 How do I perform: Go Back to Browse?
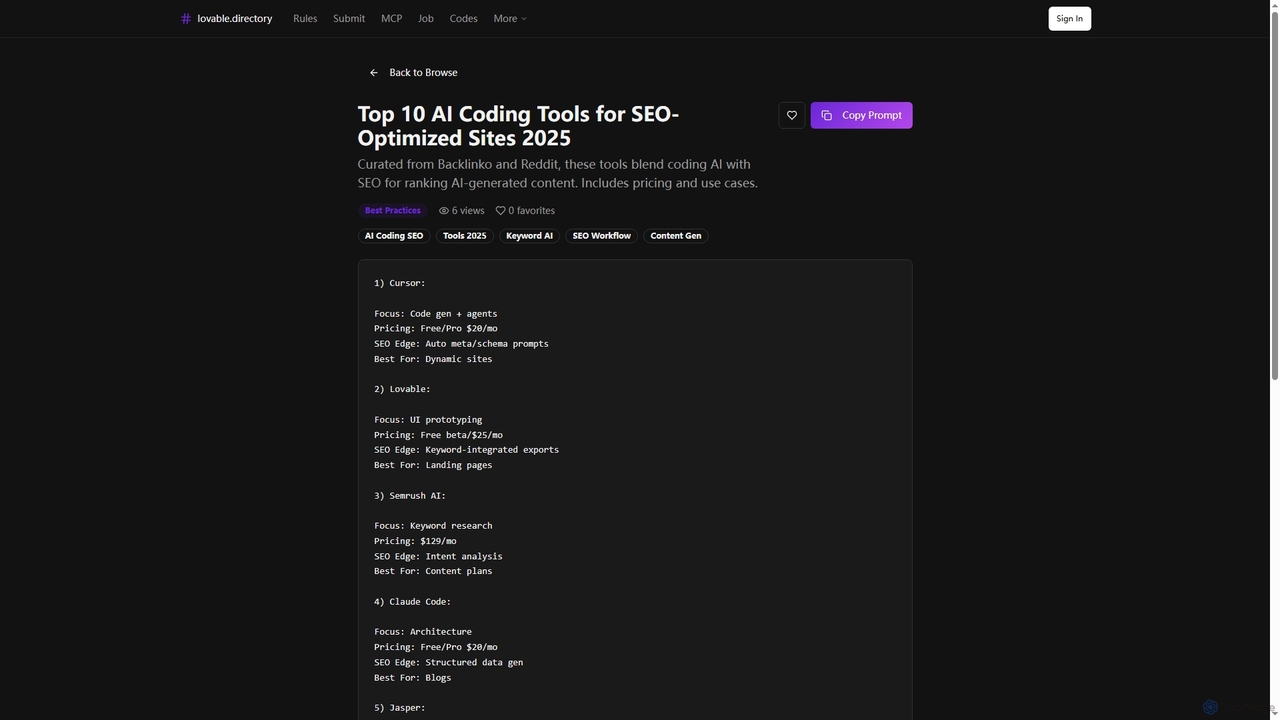[413, 73]
